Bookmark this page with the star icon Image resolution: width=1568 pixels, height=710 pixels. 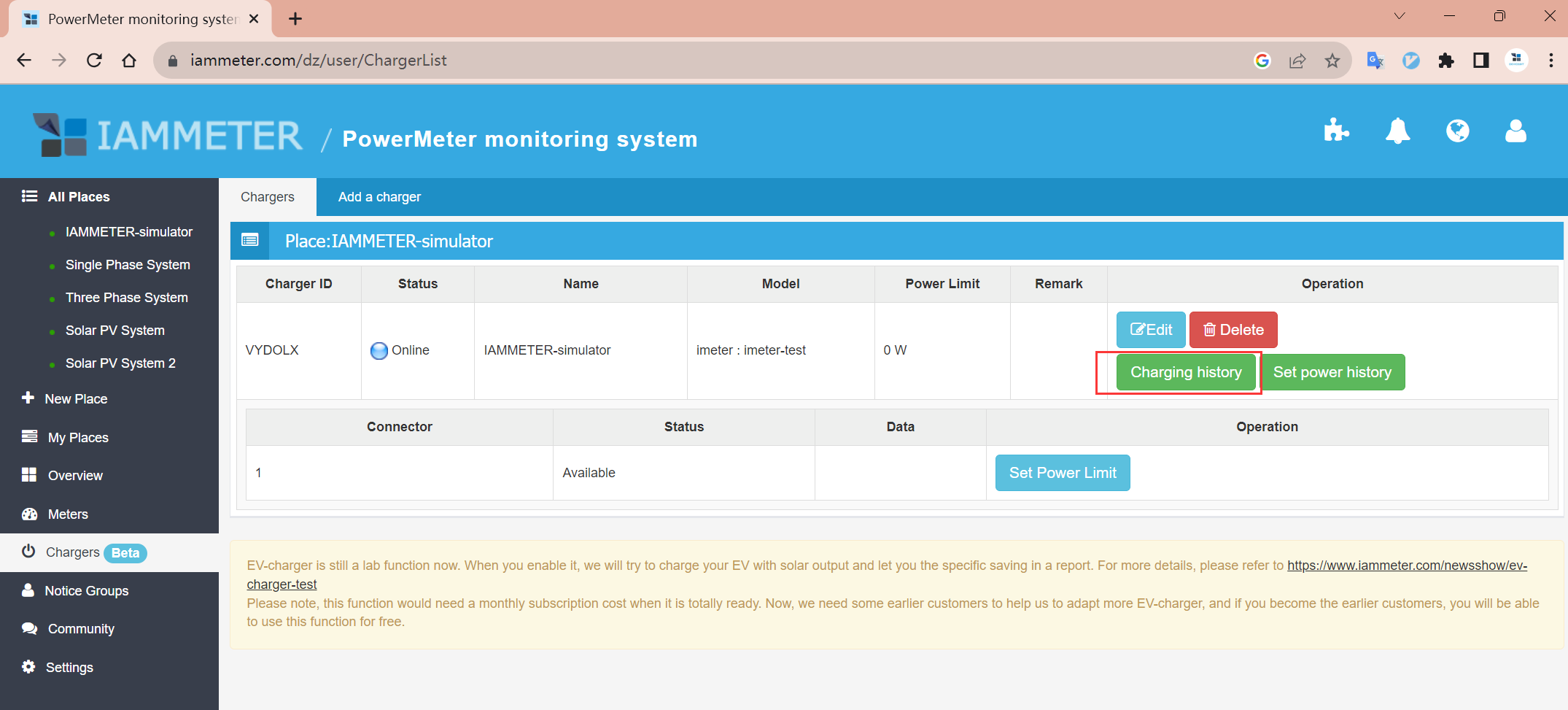point(1332,61)
